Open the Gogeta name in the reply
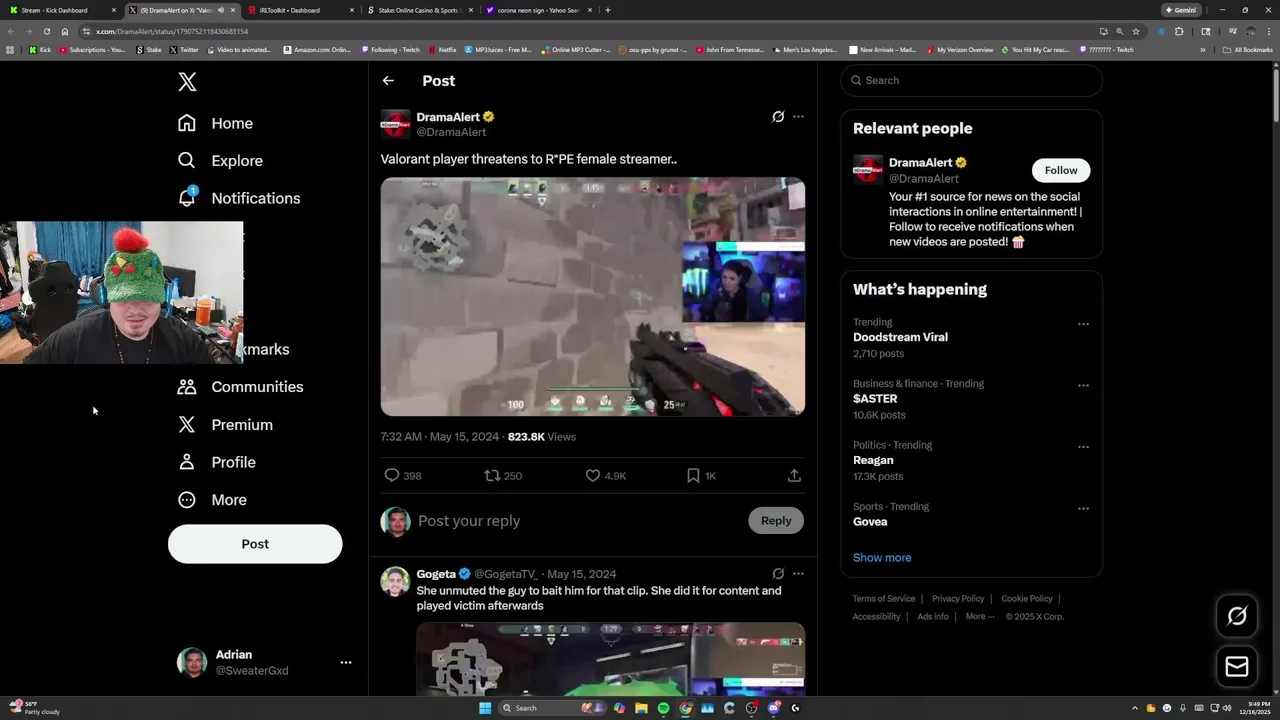 (436, 574)
